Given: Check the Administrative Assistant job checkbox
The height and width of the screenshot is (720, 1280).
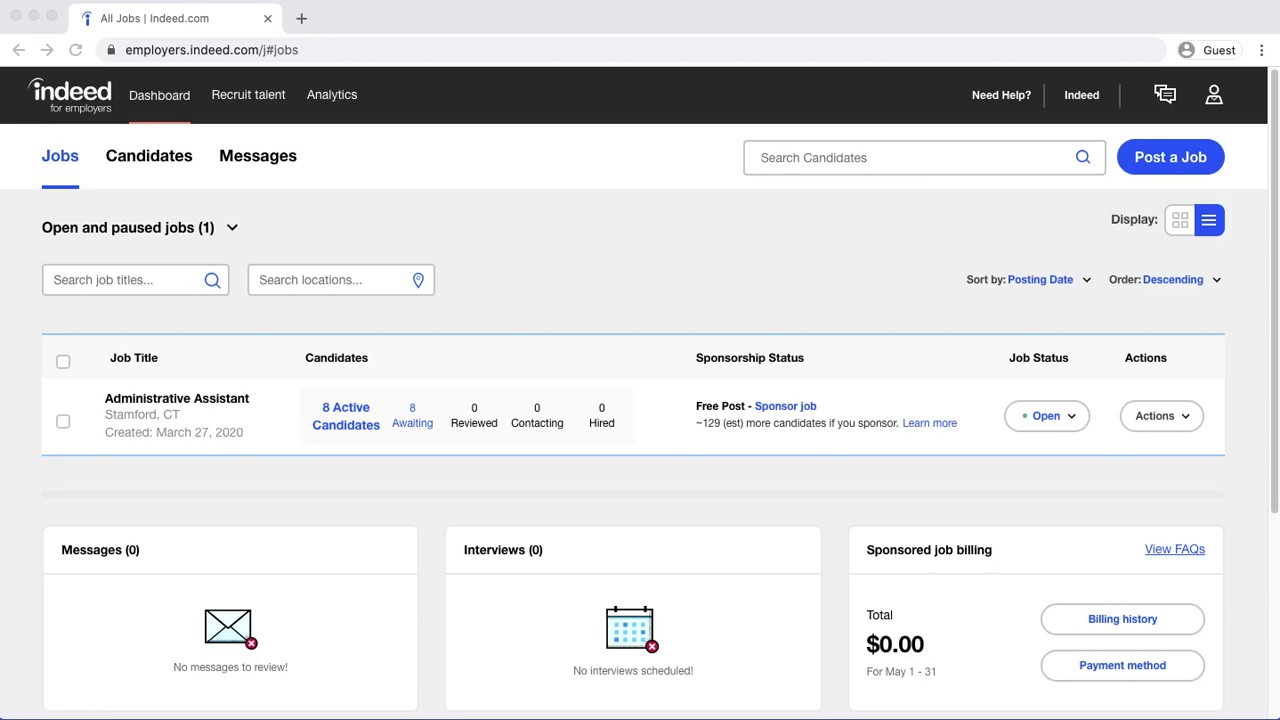Looking at the screenshot, I should pyautogui.click(x=63, y=421).
